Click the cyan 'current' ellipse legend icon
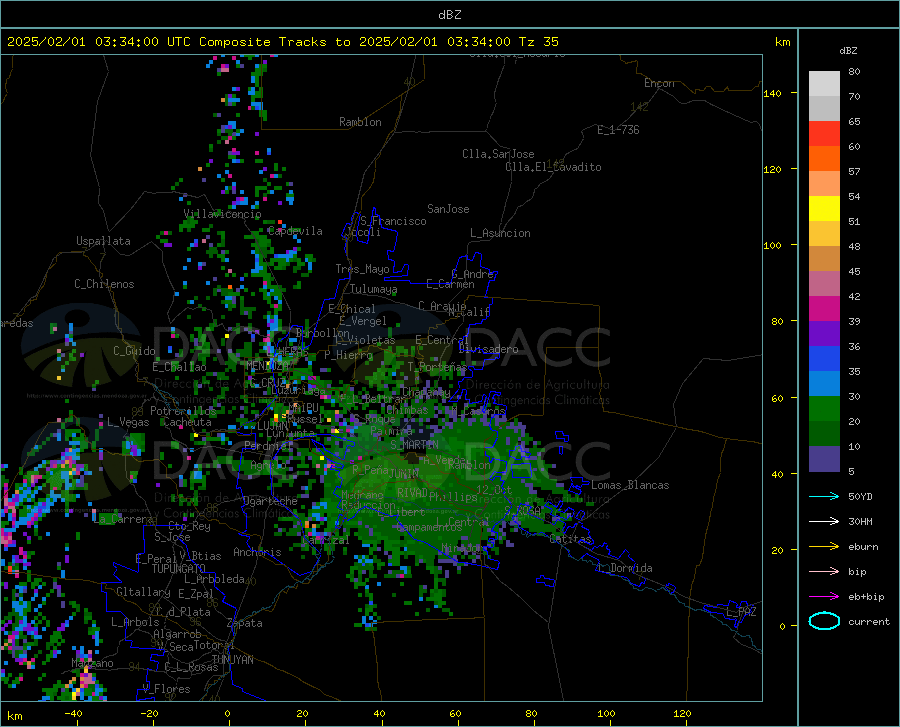 click(x=824, y=621)
